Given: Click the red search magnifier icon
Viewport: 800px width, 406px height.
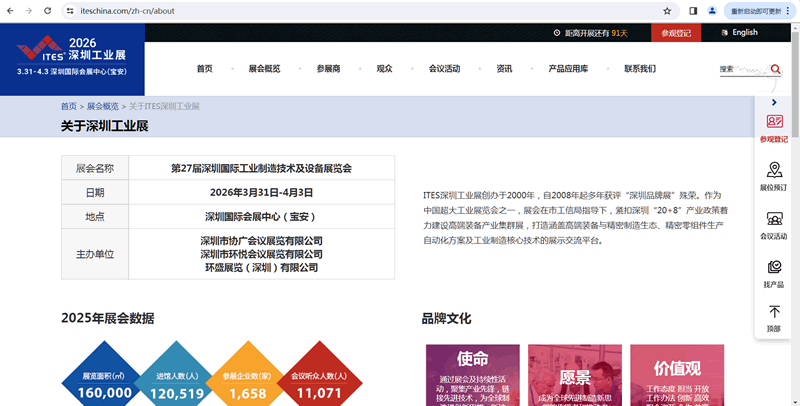Looking at the screenshot, I should point(775,69).
